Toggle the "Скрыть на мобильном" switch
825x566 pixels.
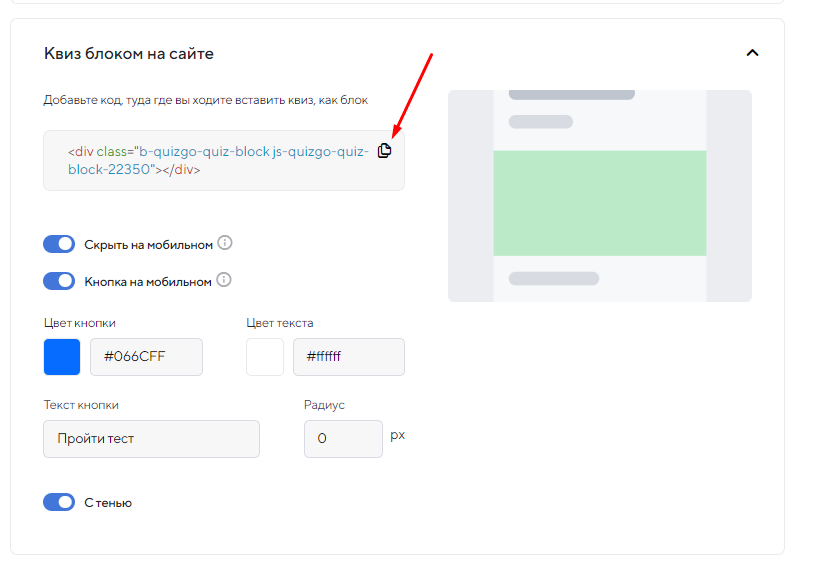tap(59, 244)
